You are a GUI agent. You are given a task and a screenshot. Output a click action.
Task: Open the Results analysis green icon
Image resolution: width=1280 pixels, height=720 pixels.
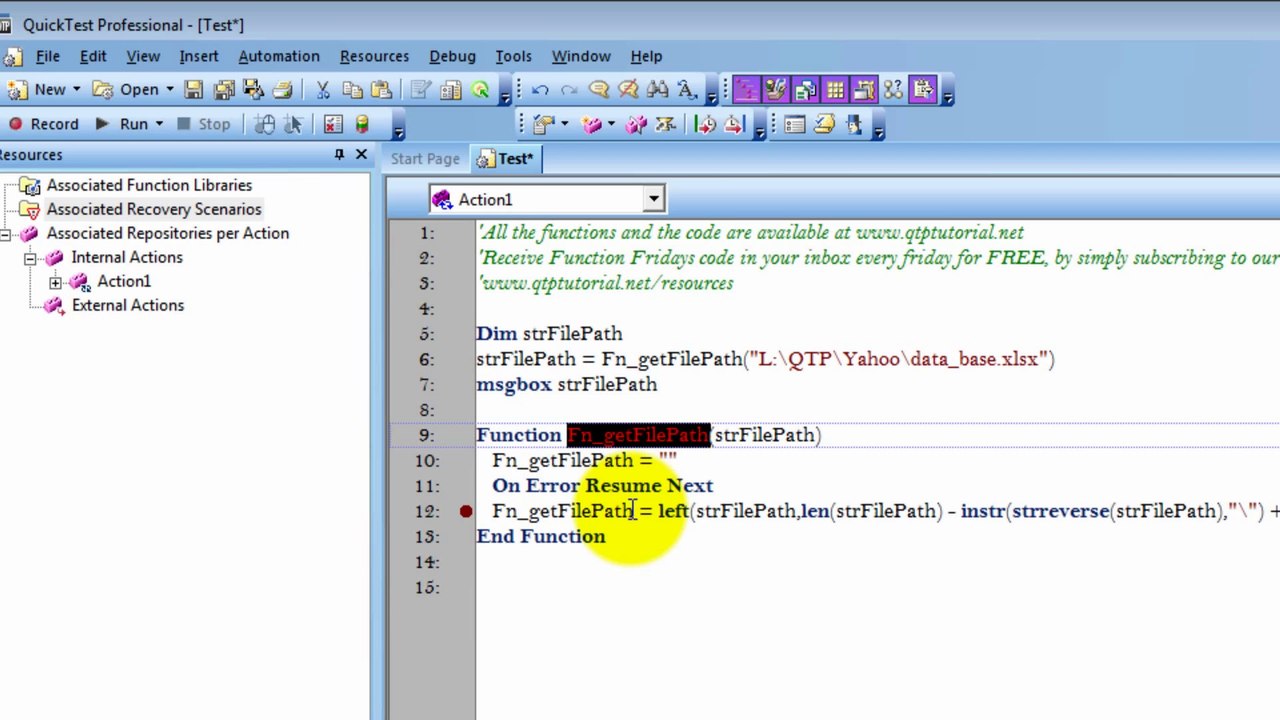[480, 90]
